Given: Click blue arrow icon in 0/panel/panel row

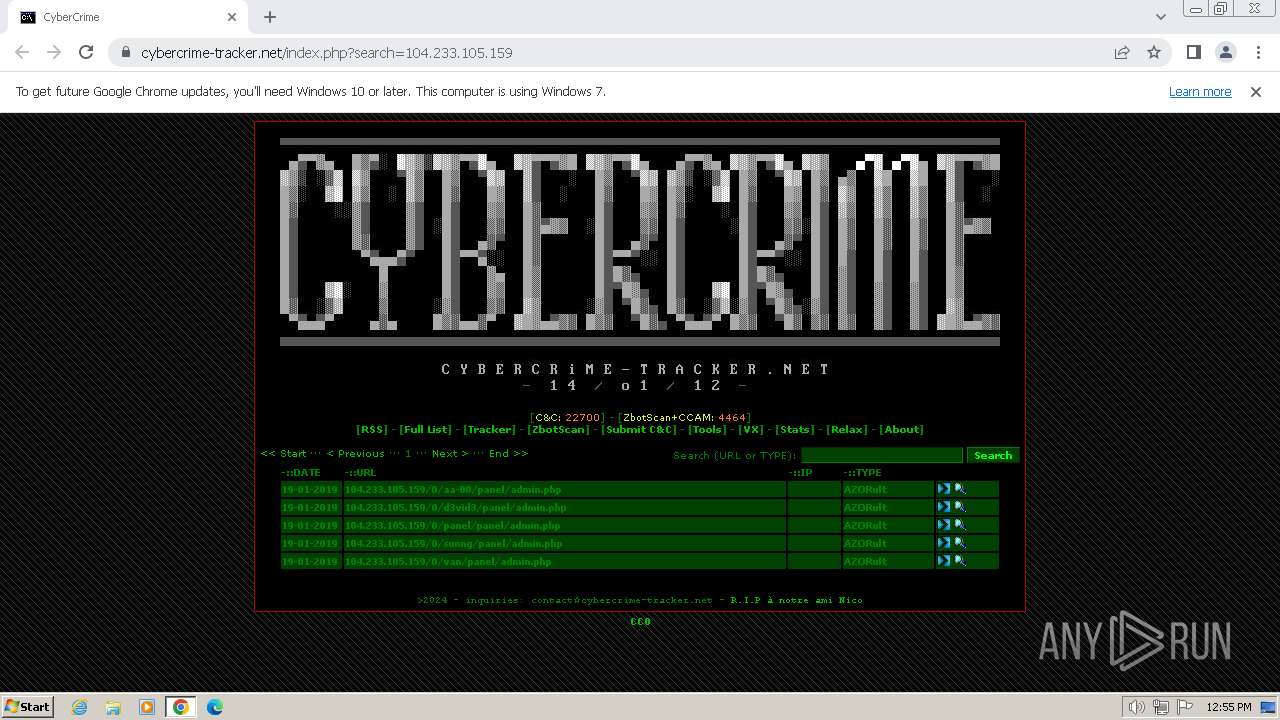Looking at the screenshot, I should coord(943,525).
